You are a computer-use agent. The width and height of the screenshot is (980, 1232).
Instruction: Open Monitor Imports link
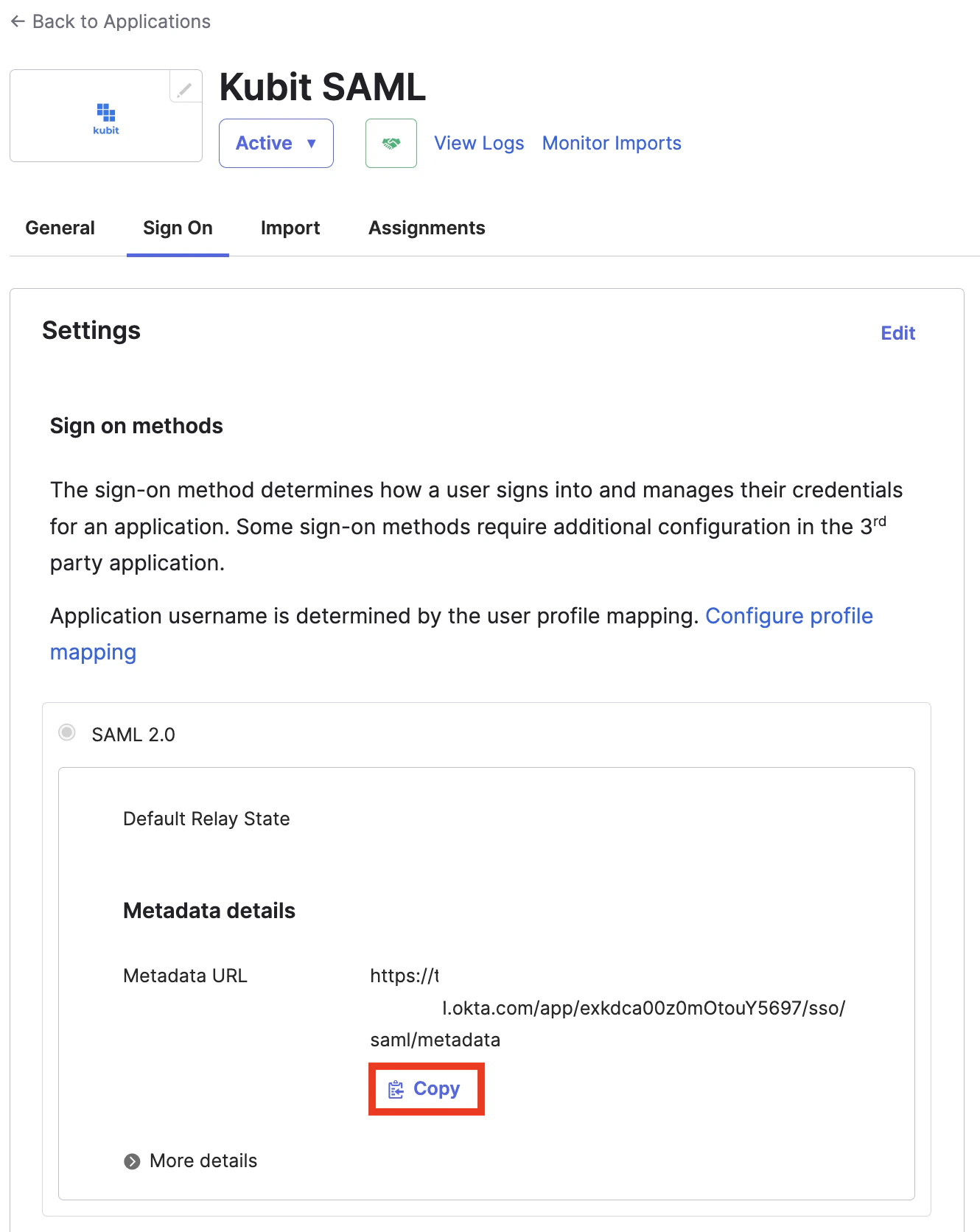pyautogui.click(x=612, y=143)
